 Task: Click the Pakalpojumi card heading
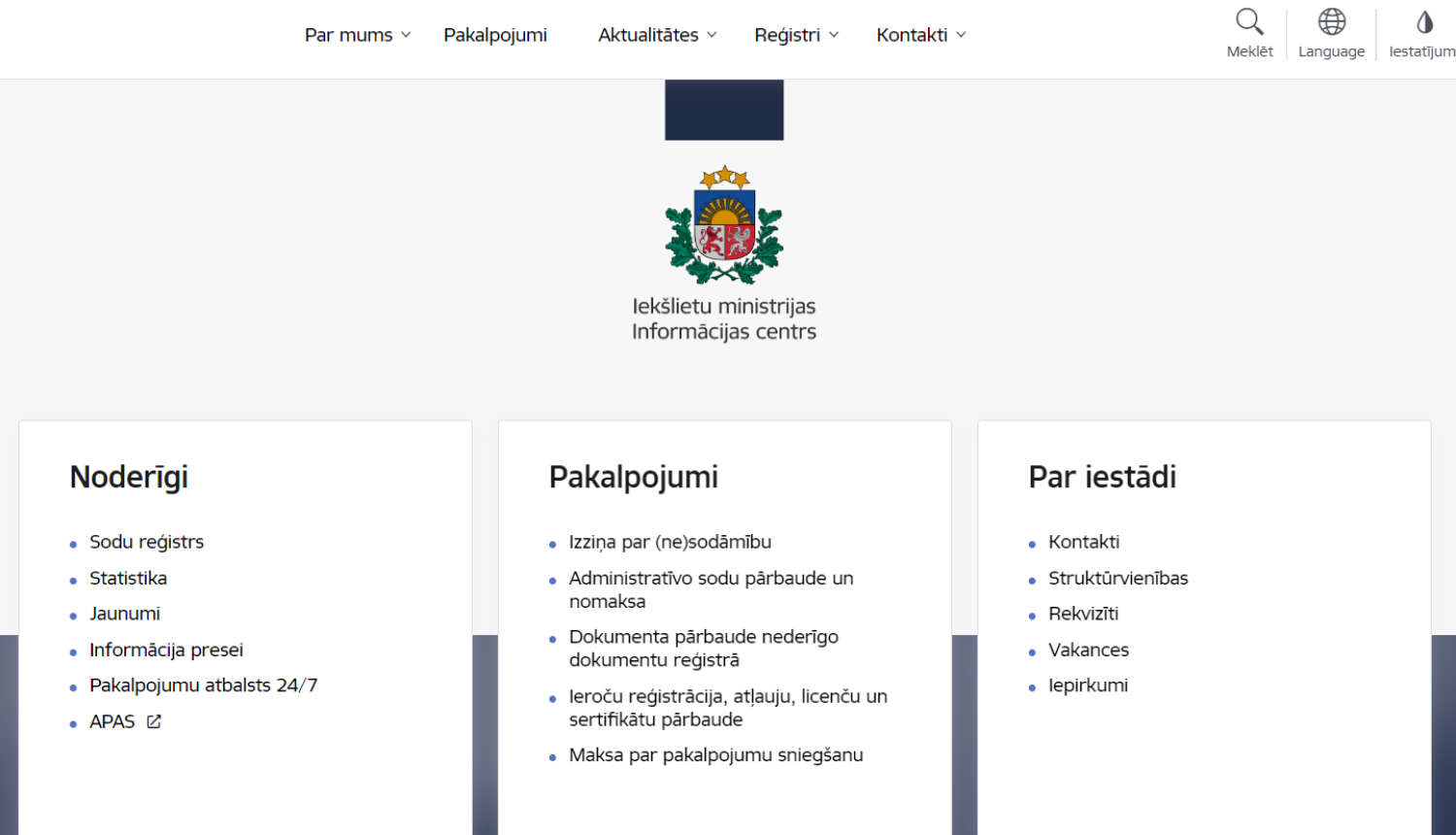[634, 477]
